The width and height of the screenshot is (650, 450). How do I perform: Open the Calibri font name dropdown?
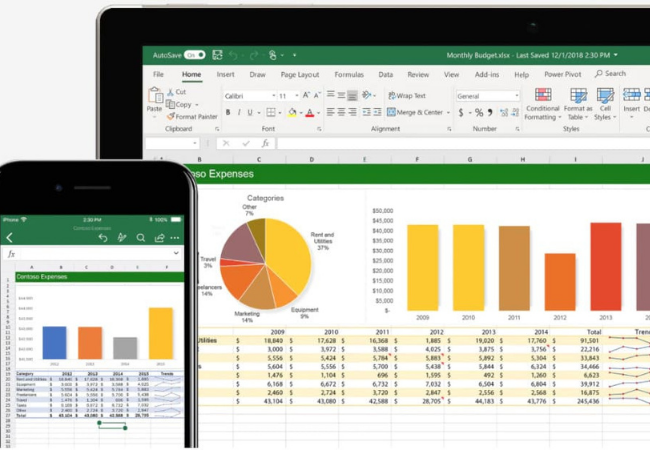click(247, 96)
